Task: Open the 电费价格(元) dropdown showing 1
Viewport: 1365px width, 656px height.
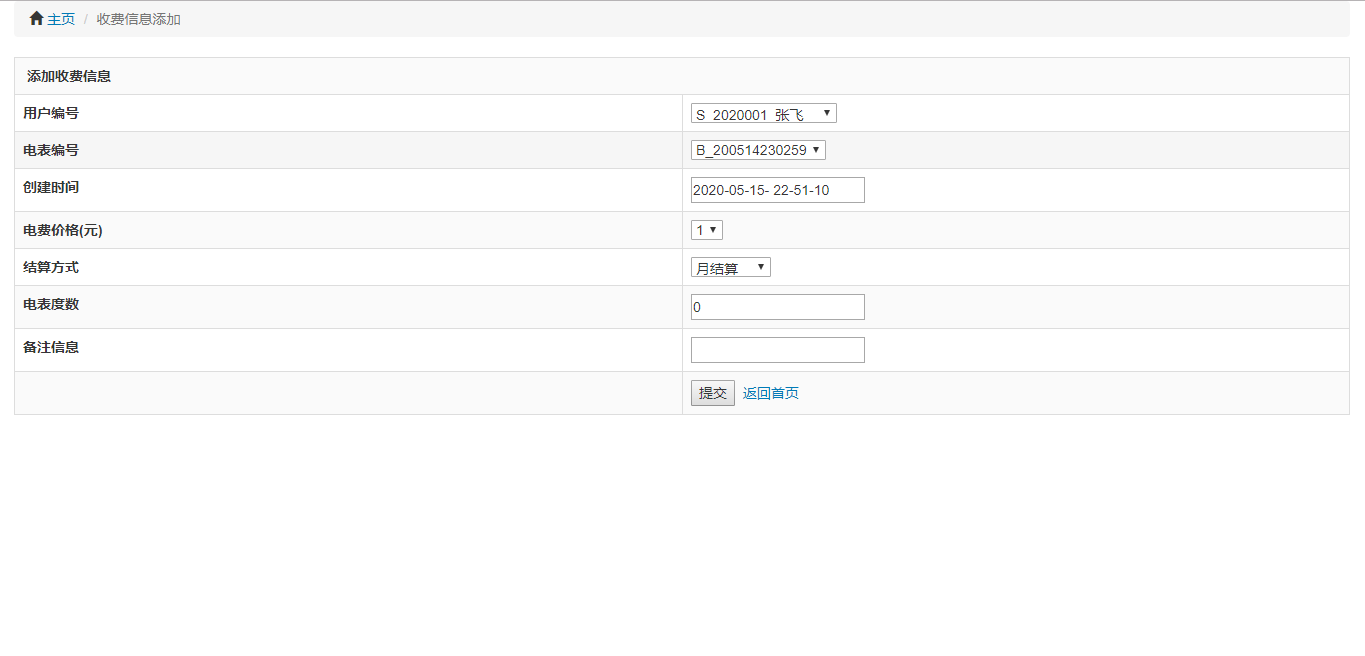Action: point(707,230)
